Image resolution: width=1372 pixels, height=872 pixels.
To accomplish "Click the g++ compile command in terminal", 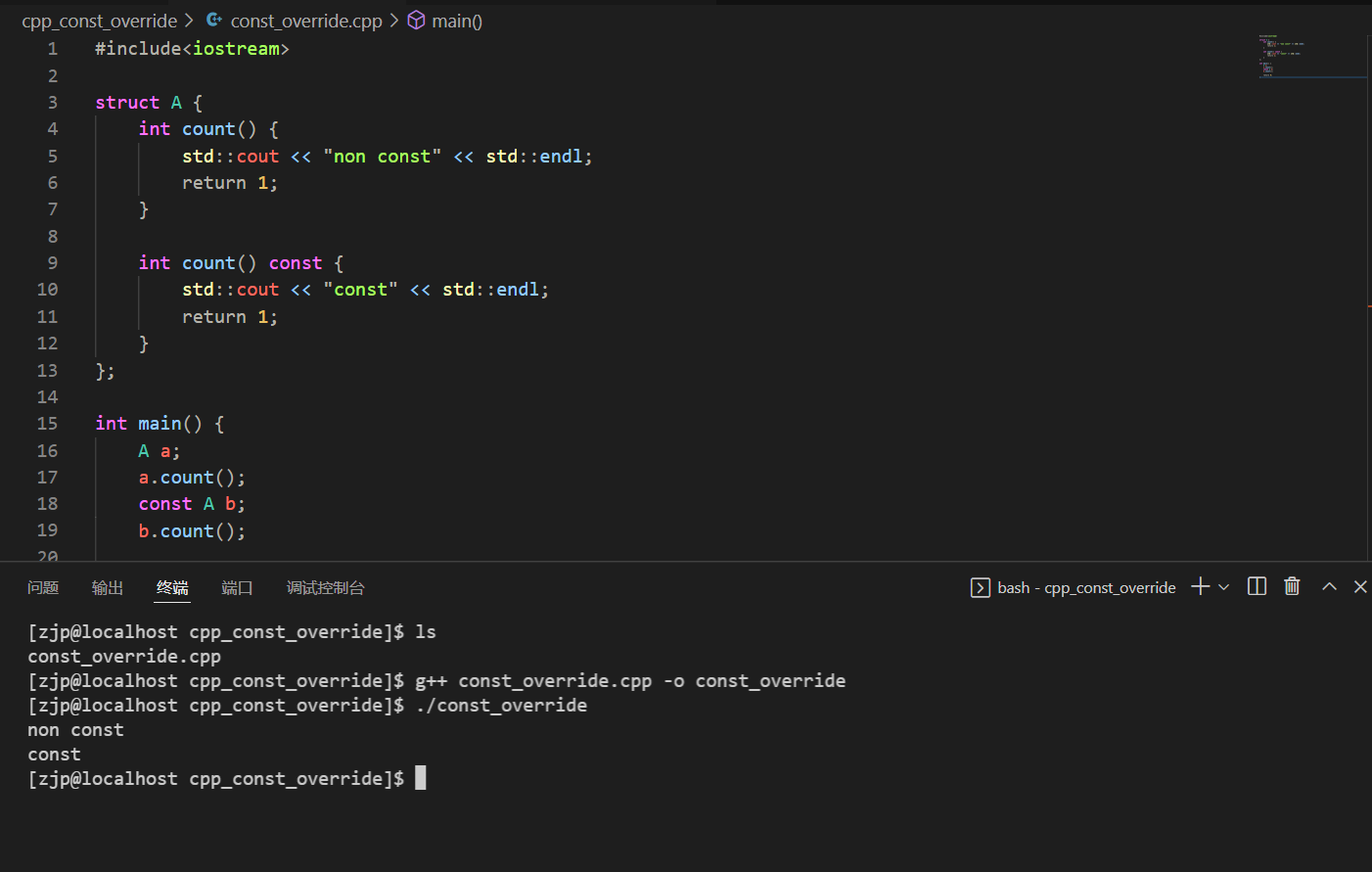I will 630,681.
